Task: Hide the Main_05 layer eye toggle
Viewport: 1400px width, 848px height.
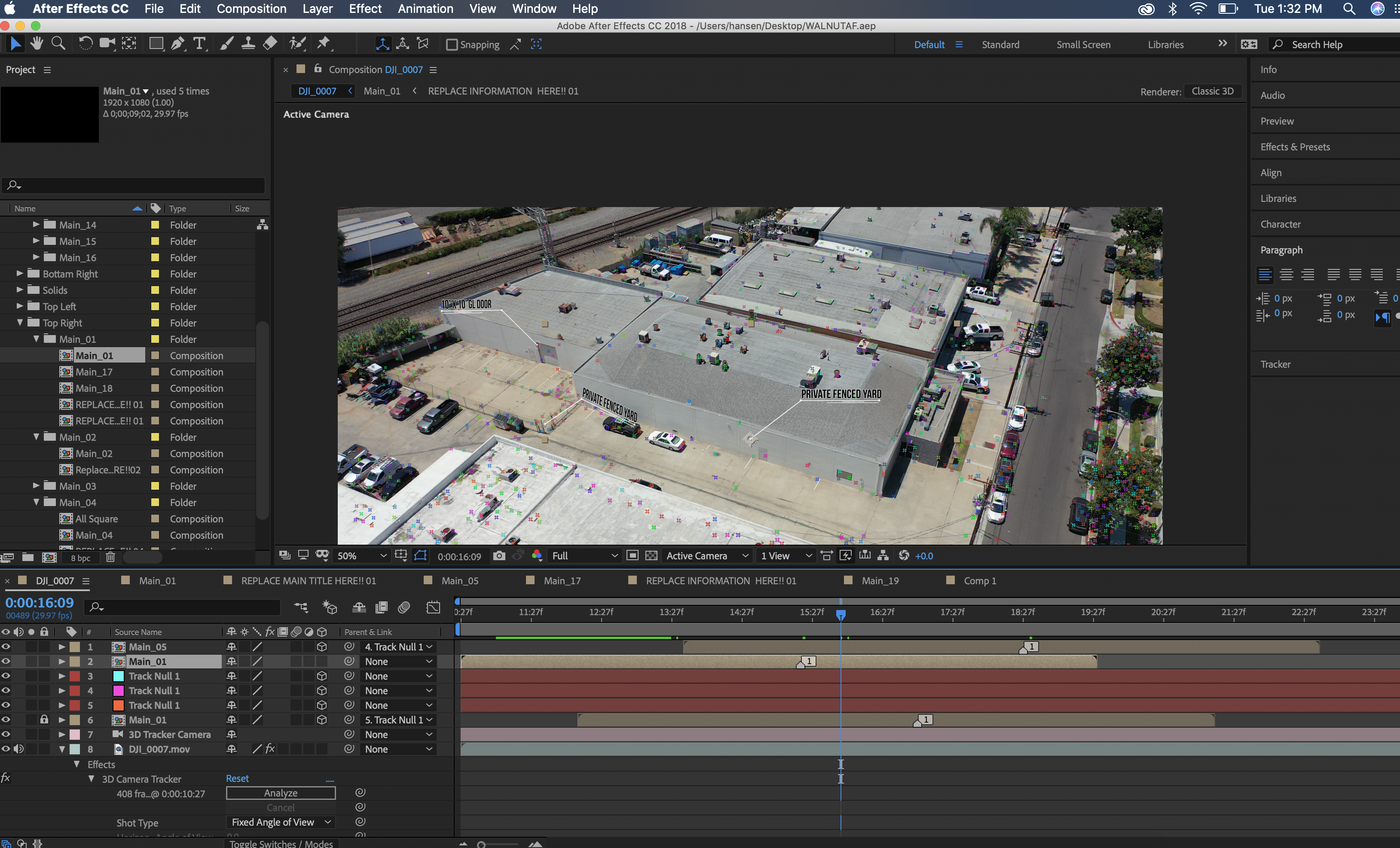Action: tap(6, 647)
